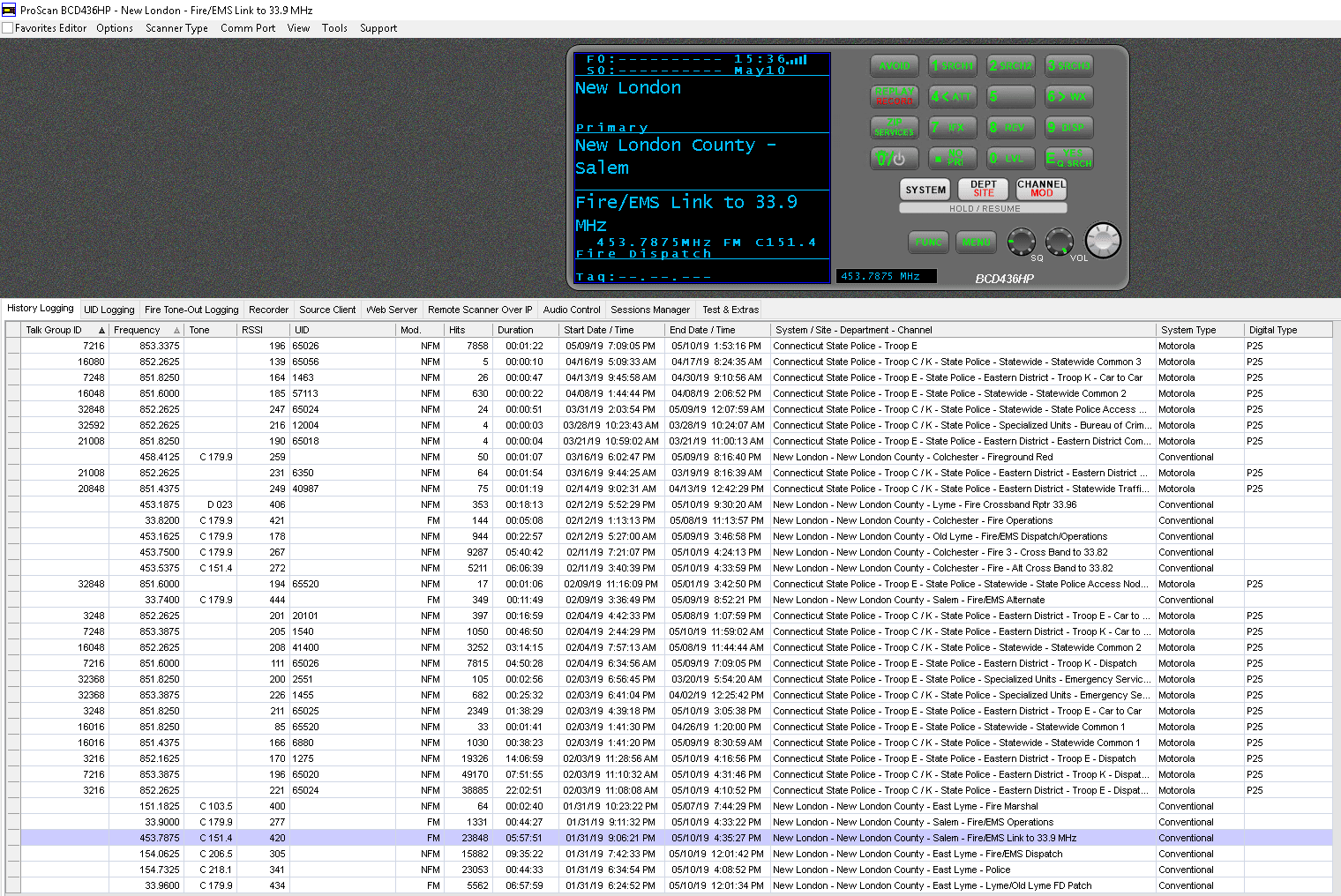Click the 4 ATT keypad button
This screenshot has width=1341, height=896.
pos(953,97)
